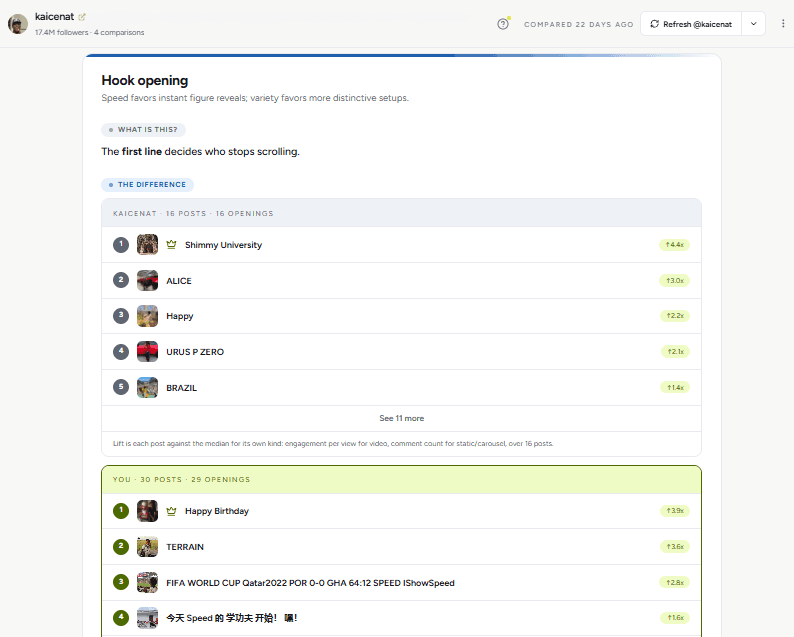The image size is (794, 637).
Task: Click Refresh @kaicenat button
Action: (691, 24)
